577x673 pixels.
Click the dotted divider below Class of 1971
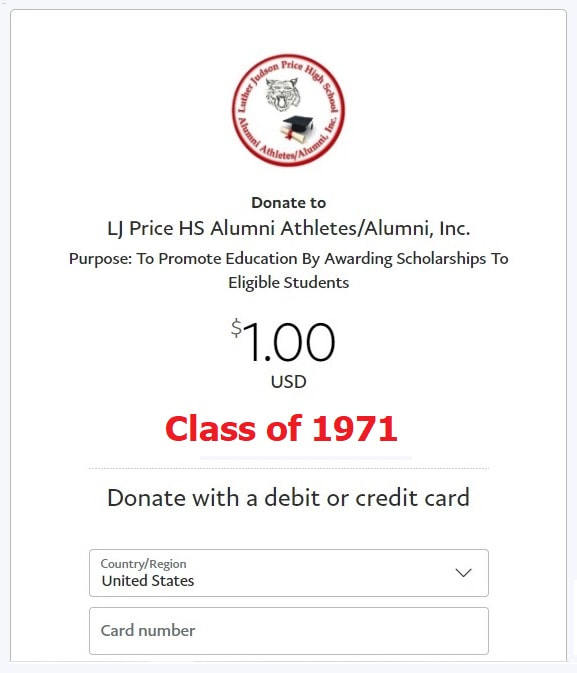pyautogui.click(x=288, y=469)
